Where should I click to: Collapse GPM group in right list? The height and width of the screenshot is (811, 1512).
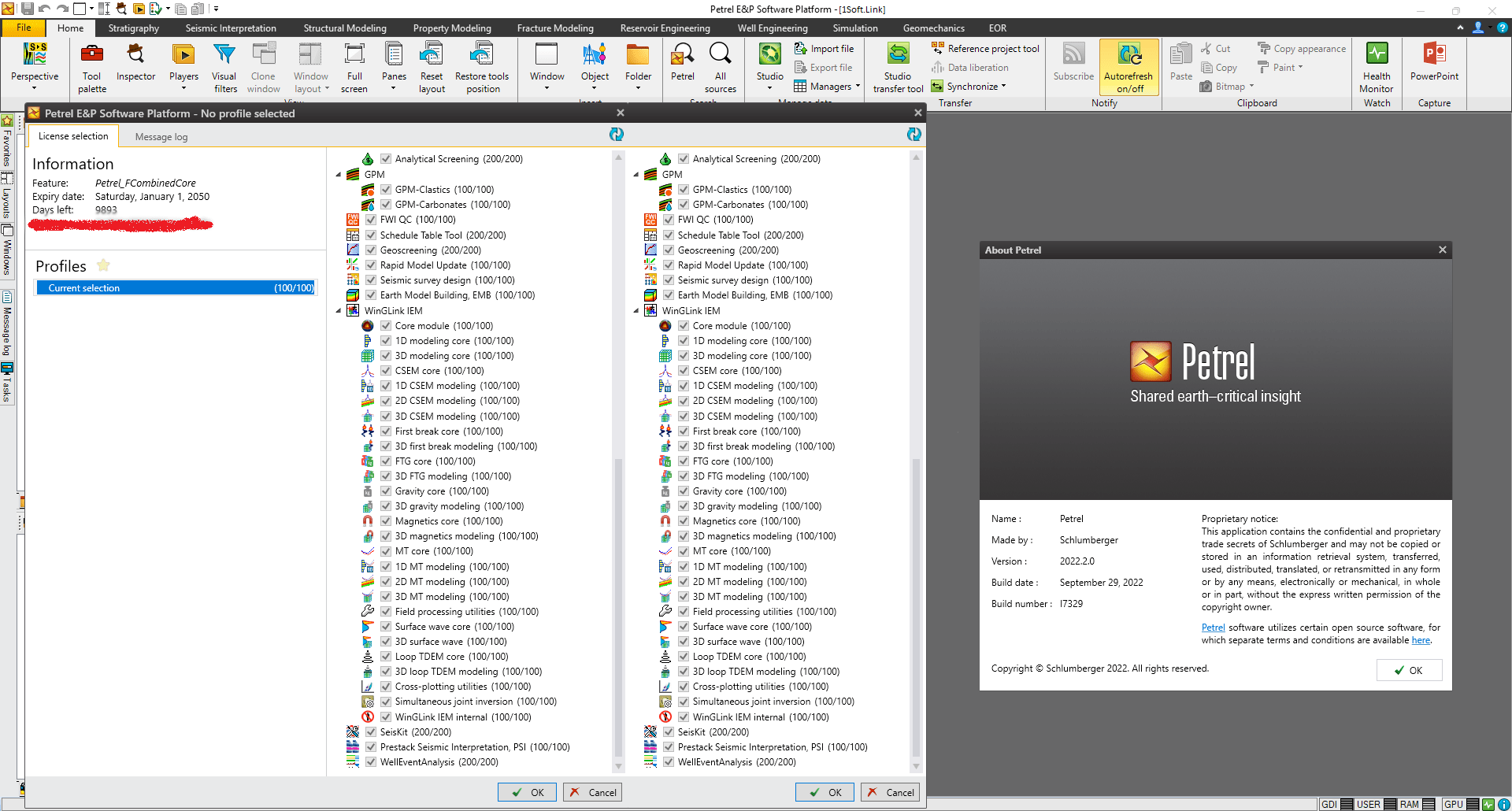coord(636,175)
